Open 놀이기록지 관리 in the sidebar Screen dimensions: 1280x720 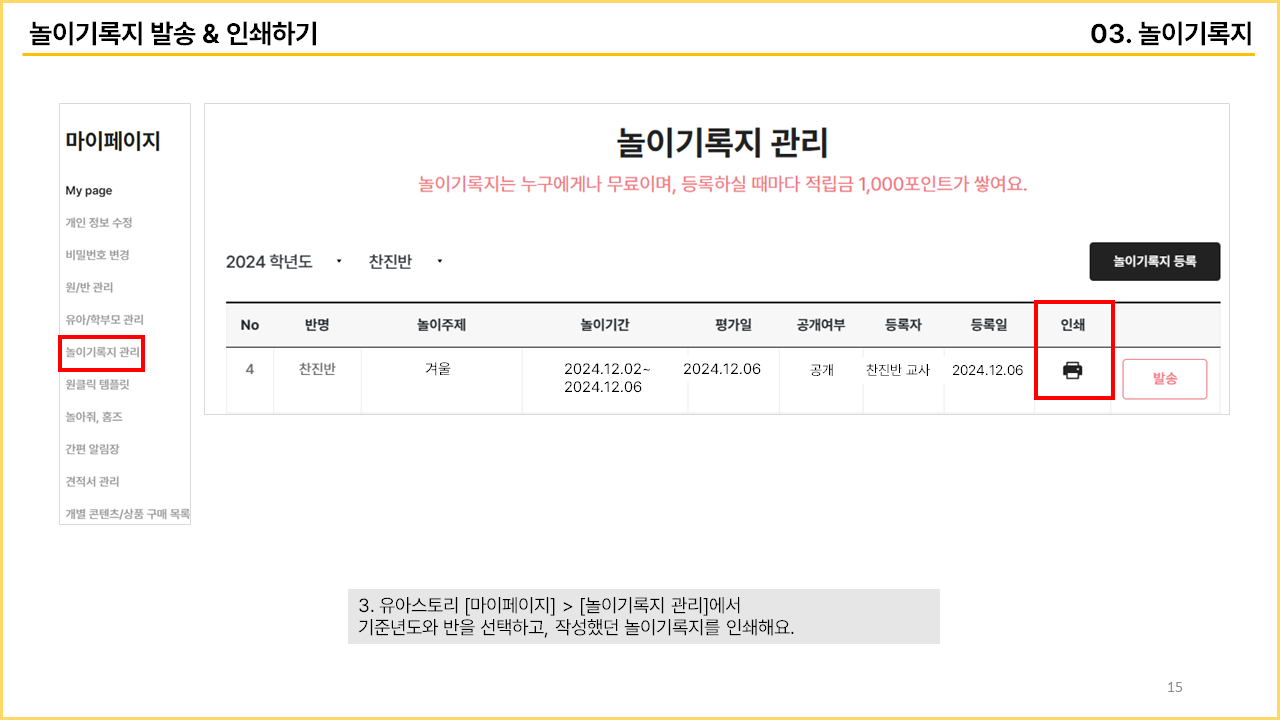(102, 352)
